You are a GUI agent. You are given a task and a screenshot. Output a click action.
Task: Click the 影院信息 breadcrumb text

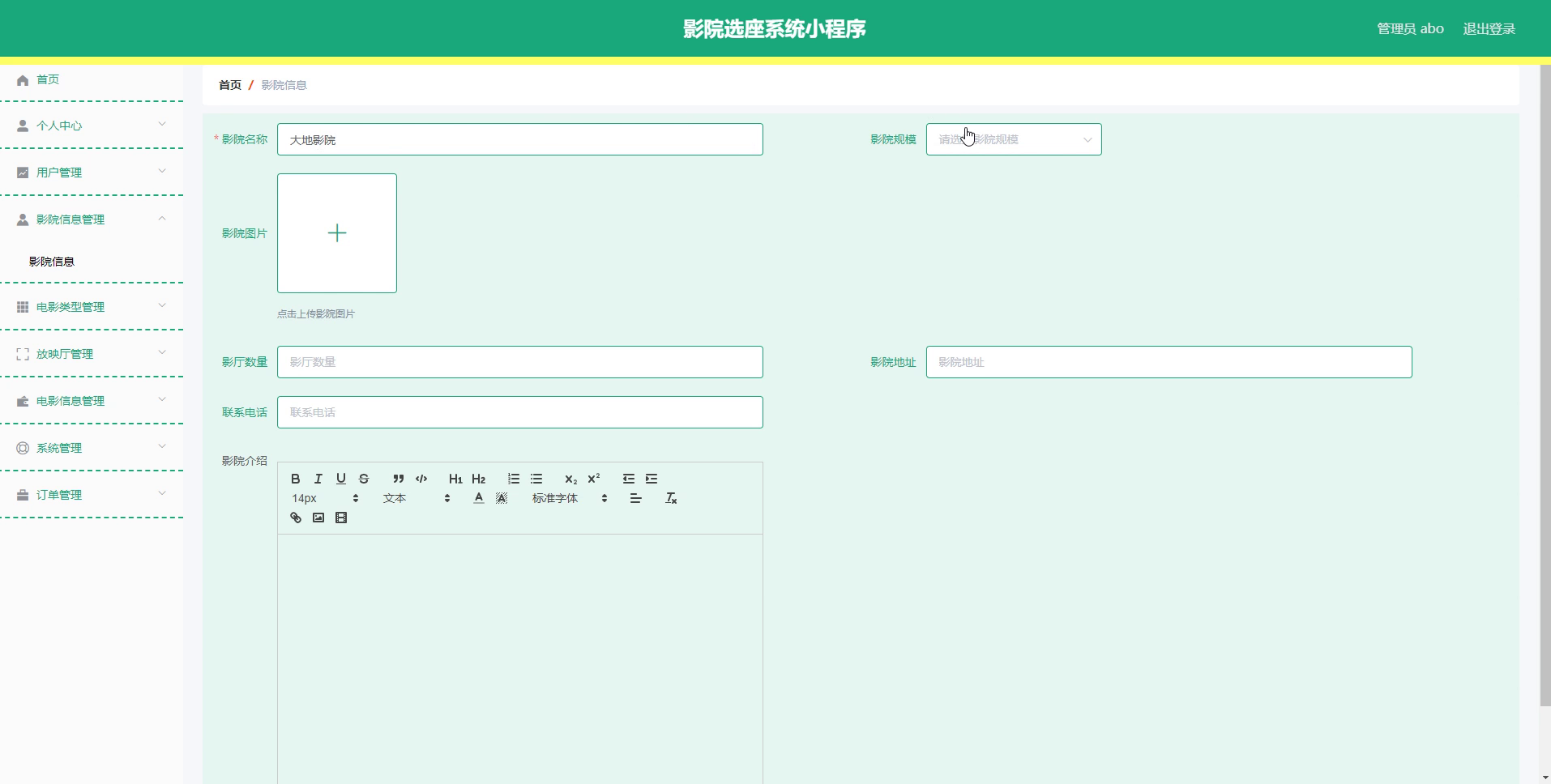[x=284, y=85]
